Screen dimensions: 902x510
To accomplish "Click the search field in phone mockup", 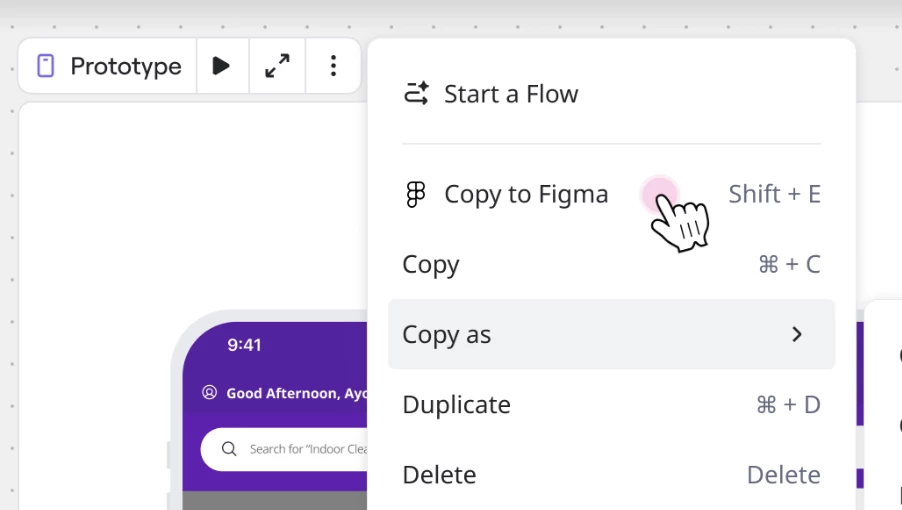I will tap(285, 449).
